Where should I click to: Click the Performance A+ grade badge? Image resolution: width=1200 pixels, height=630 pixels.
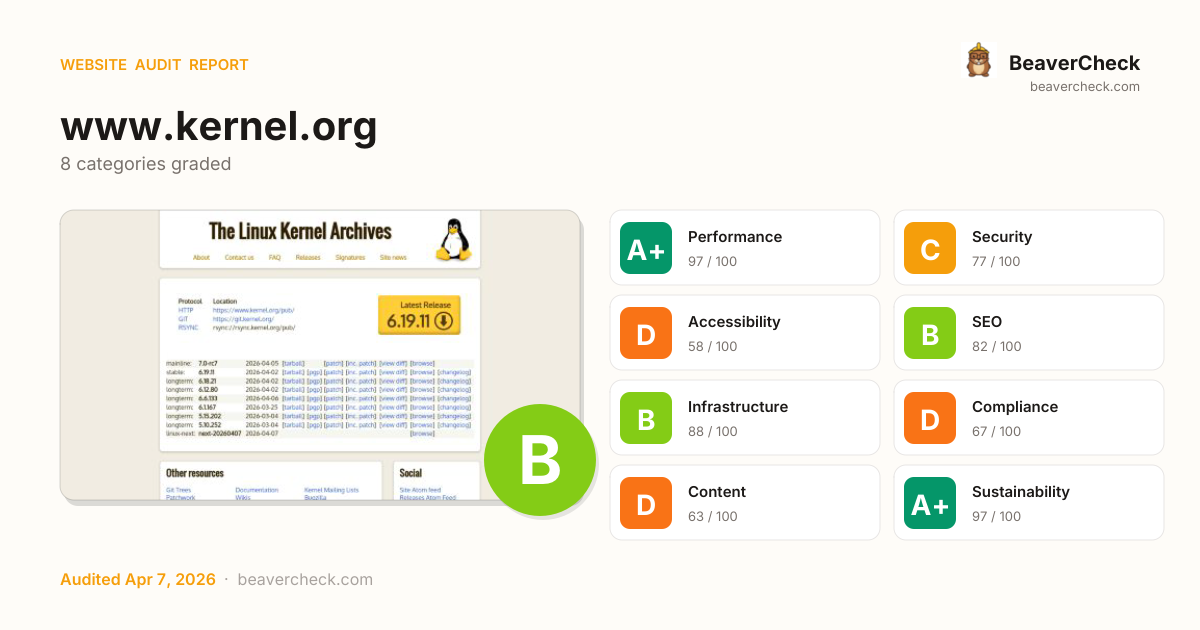click(x=646, y=248)
